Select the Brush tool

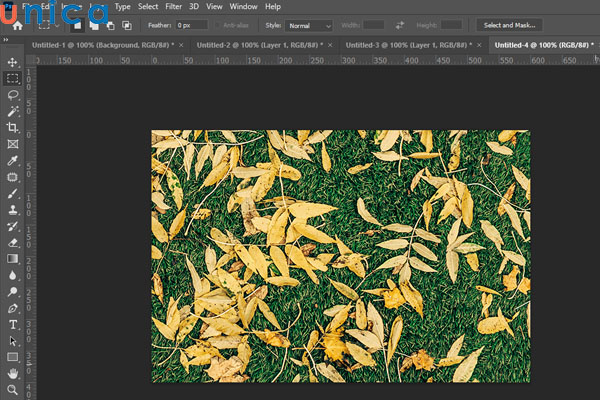point(13,193)
